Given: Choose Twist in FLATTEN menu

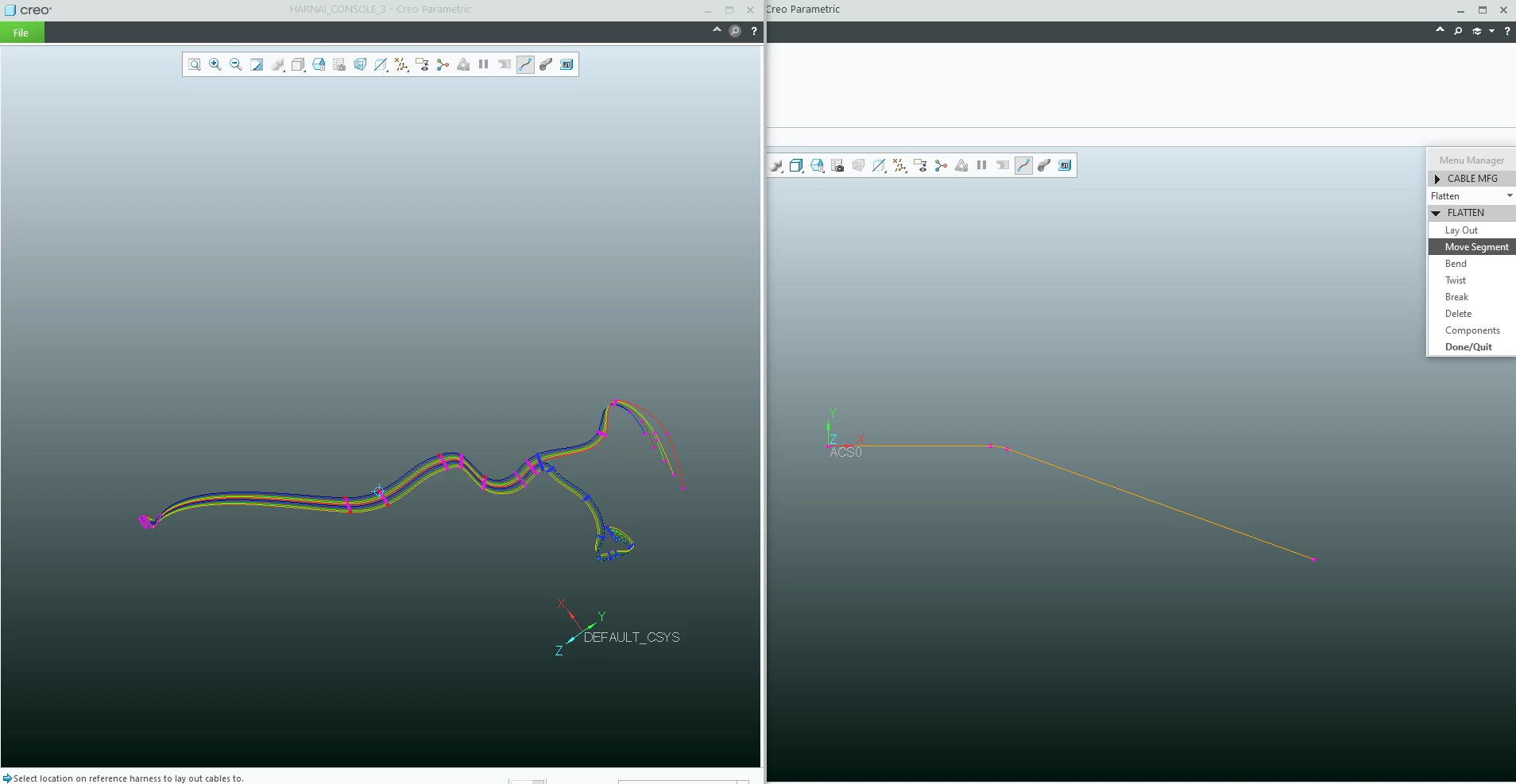Looking at the screenshot, I should click(1472, 280).
